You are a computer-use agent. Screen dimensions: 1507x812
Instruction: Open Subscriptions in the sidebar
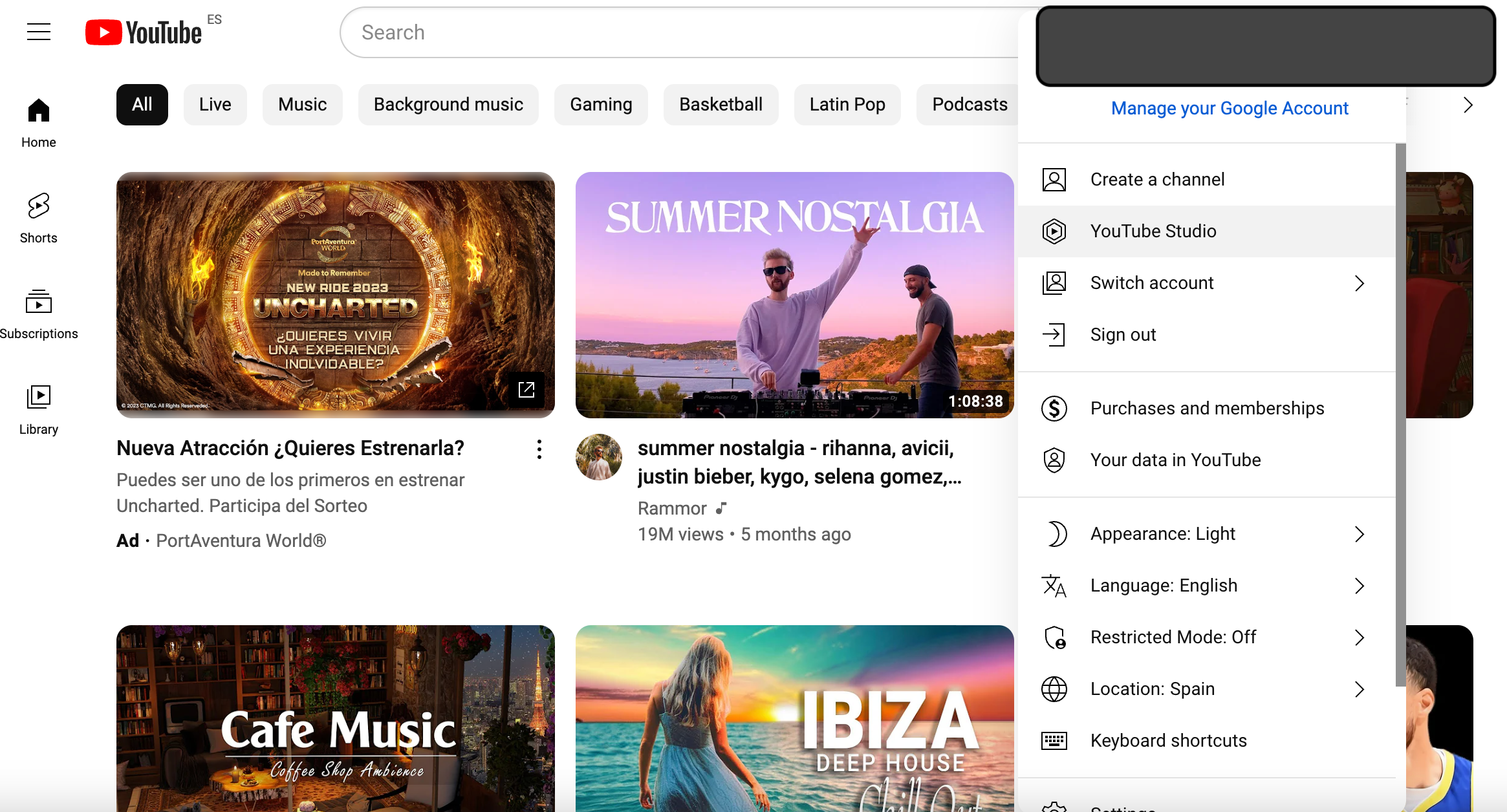[39, 315]
